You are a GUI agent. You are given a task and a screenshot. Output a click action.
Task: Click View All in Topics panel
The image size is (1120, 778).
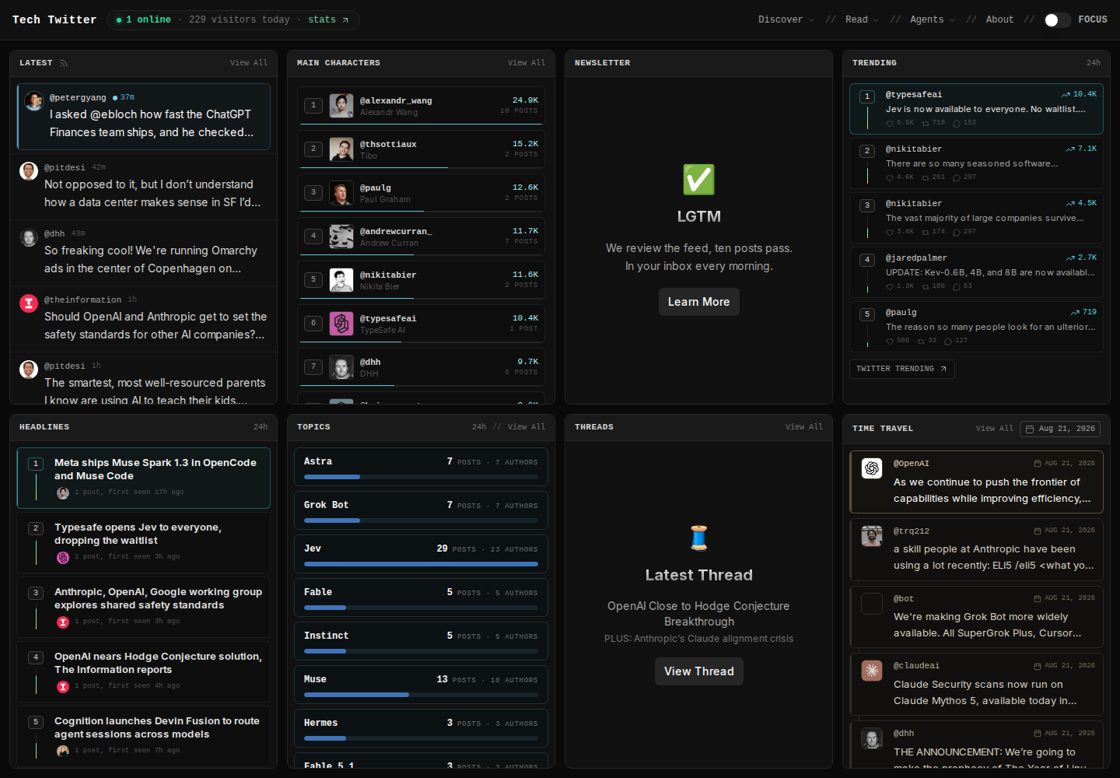click(526, 427)
